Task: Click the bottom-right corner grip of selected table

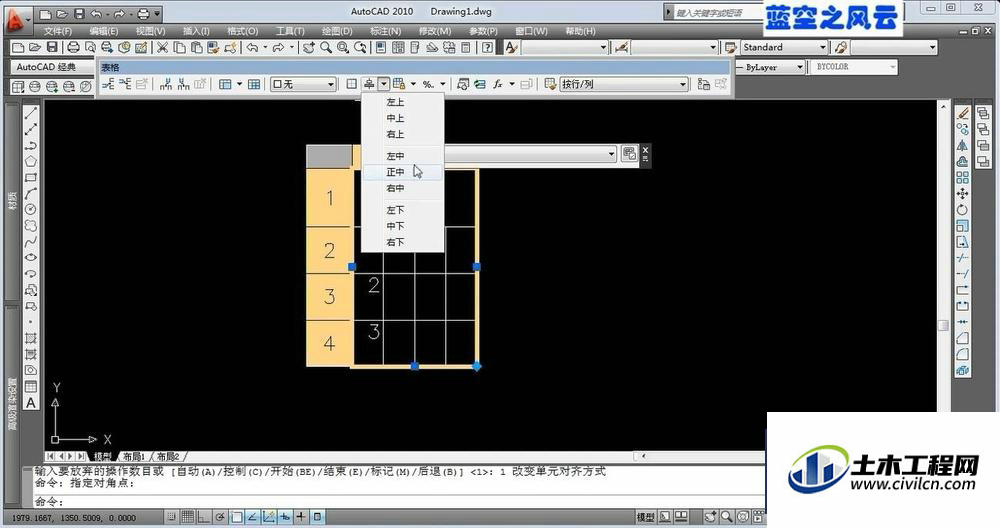Action: [x=476, y=366]
